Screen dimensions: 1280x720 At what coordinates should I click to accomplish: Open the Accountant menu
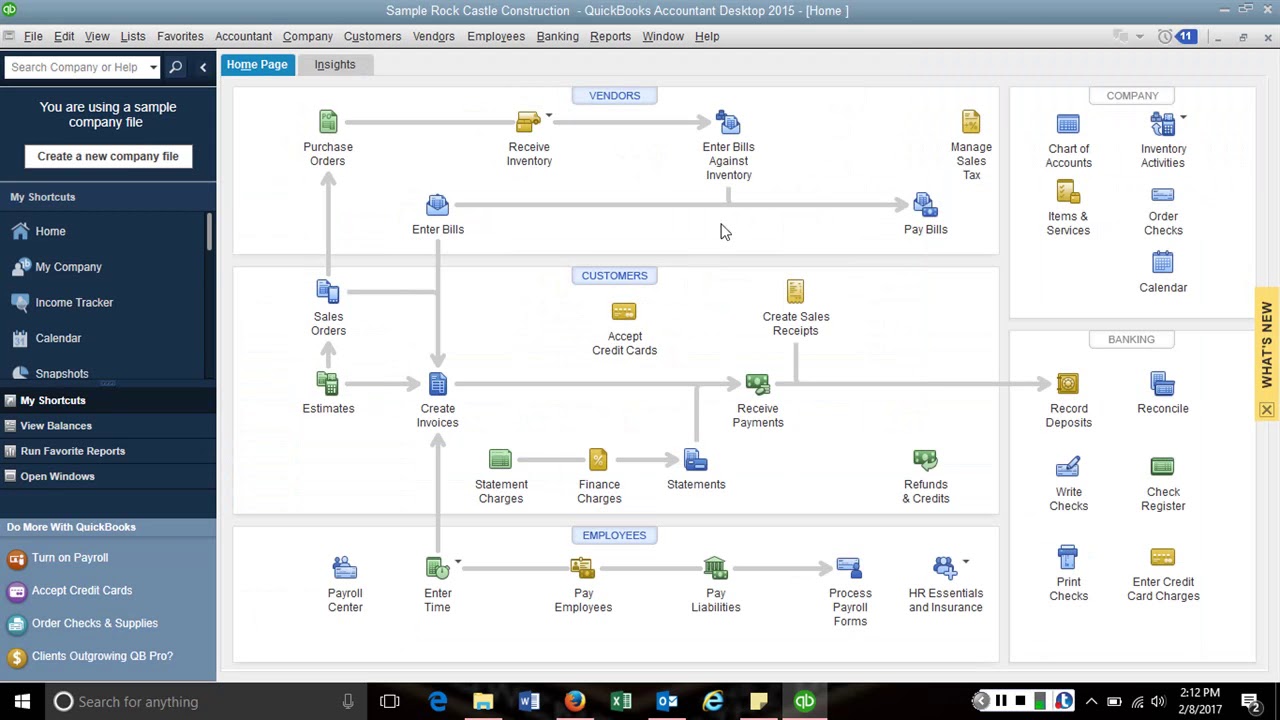(243, 36)
